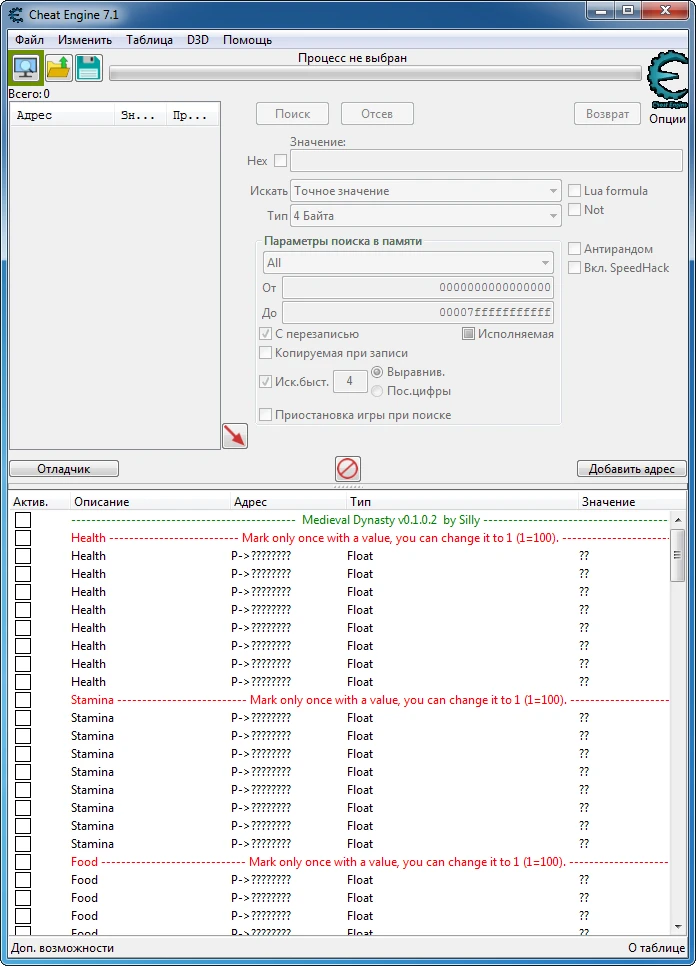Select the Пос.цифры radio button
The image size is (696, 966).
(x=377, y=391)
